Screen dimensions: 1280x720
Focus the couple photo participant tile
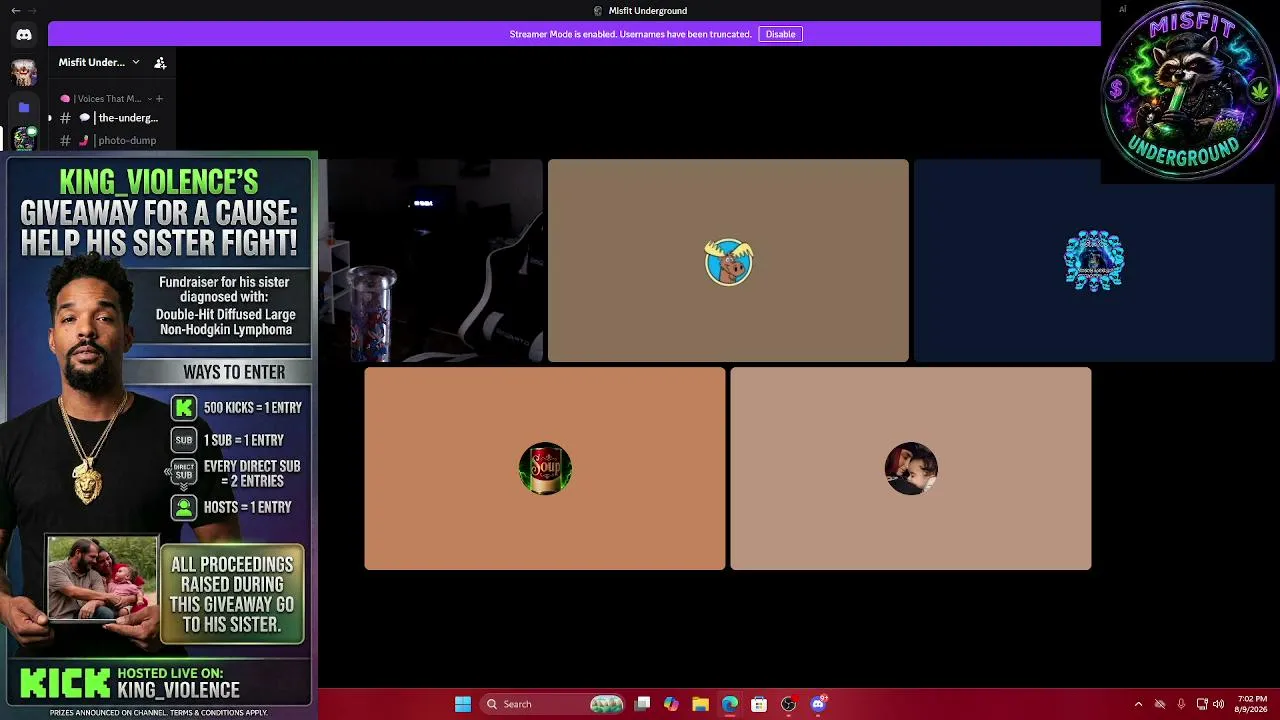[x=911, y=468]
